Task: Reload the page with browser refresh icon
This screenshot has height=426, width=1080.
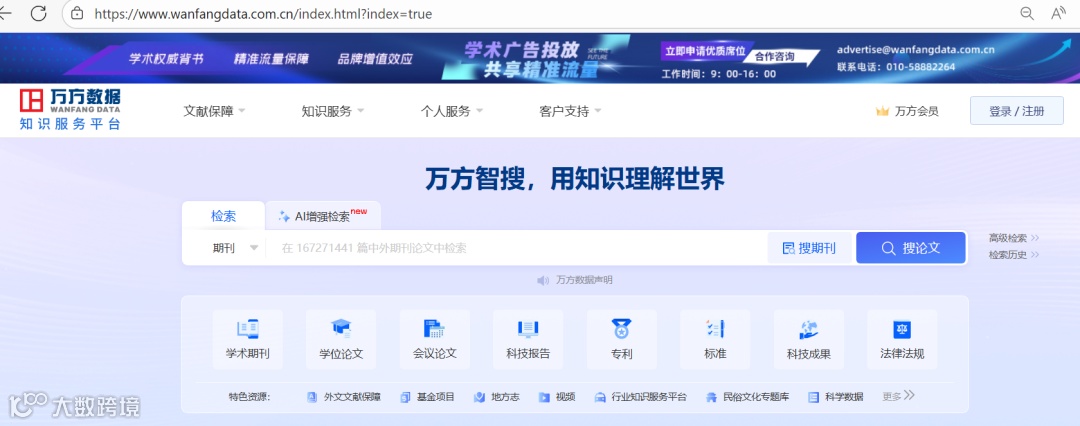Action: pos(39,13)
